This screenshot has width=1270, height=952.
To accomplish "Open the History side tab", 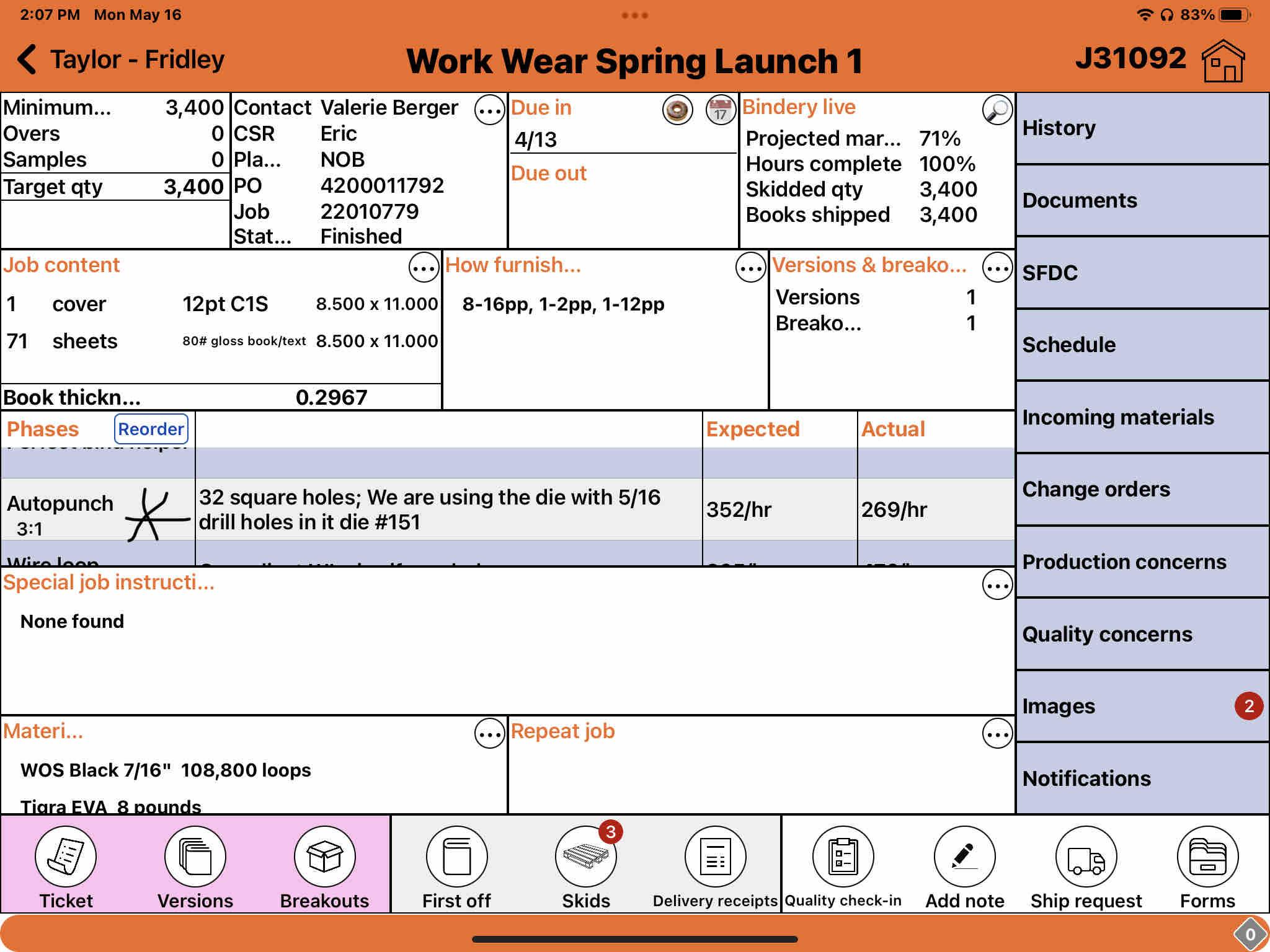I will click(1142, 128).
